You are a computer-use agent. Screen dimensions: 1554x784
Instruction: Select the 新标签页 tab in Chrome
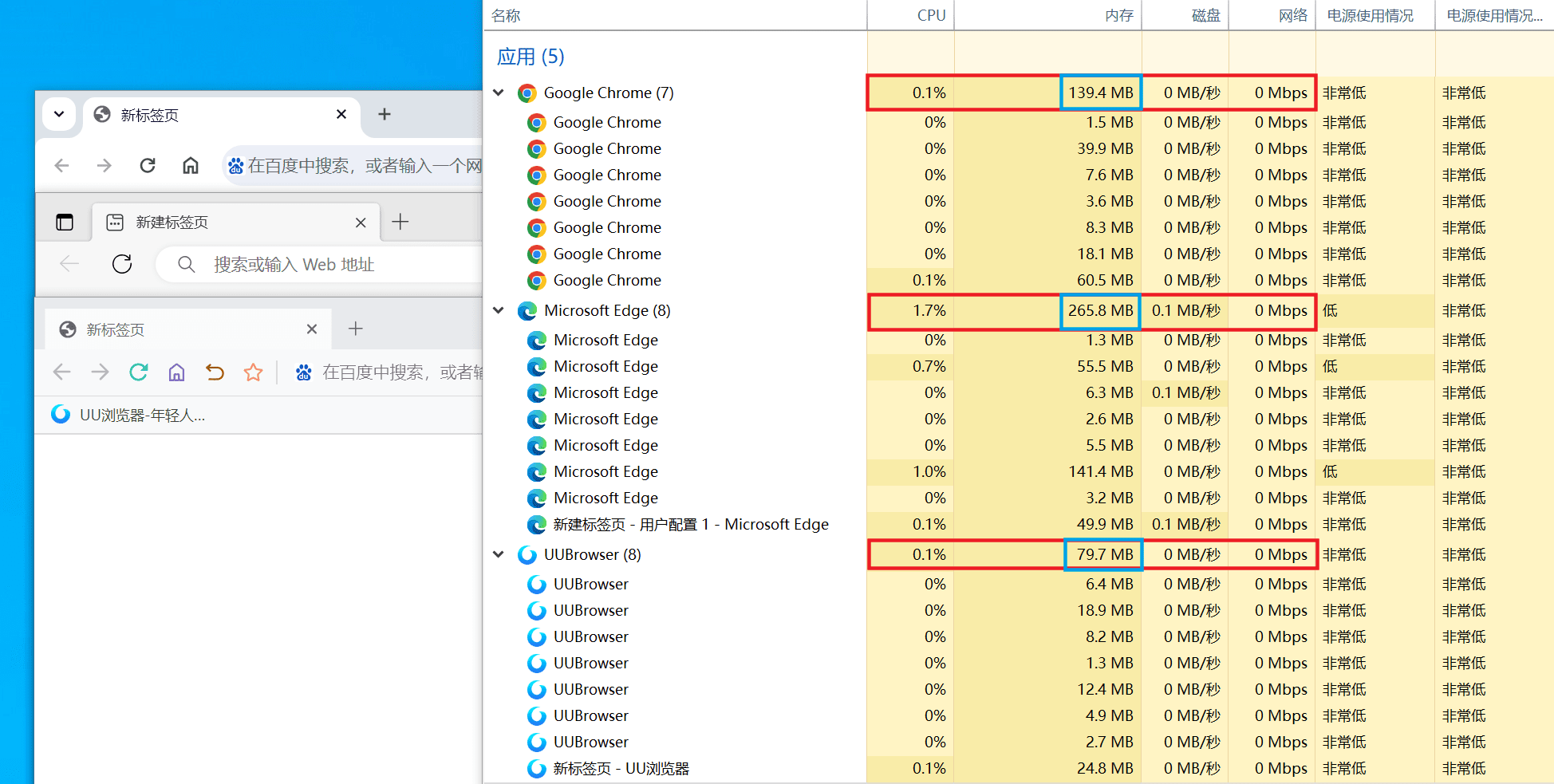coord(221,115)
